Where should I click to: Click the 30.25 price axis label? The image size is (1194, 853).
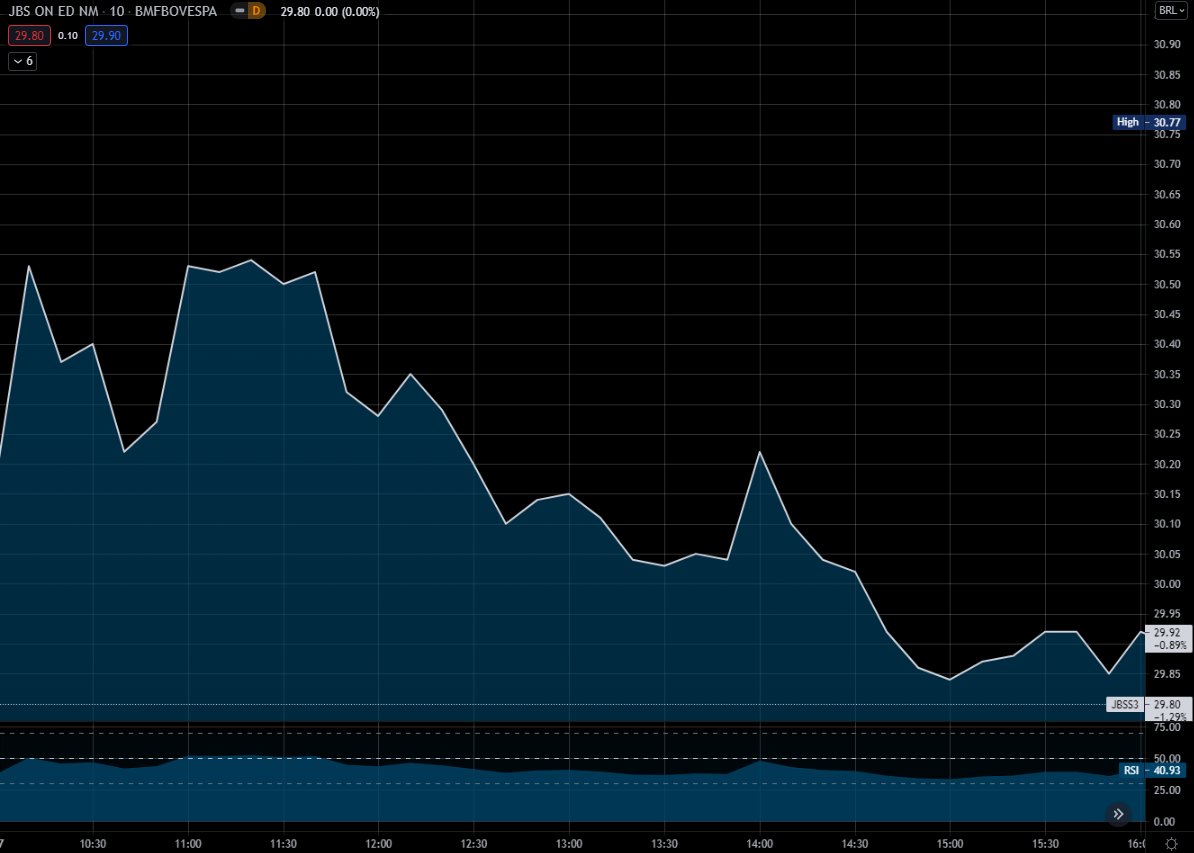pos(1167,434)
